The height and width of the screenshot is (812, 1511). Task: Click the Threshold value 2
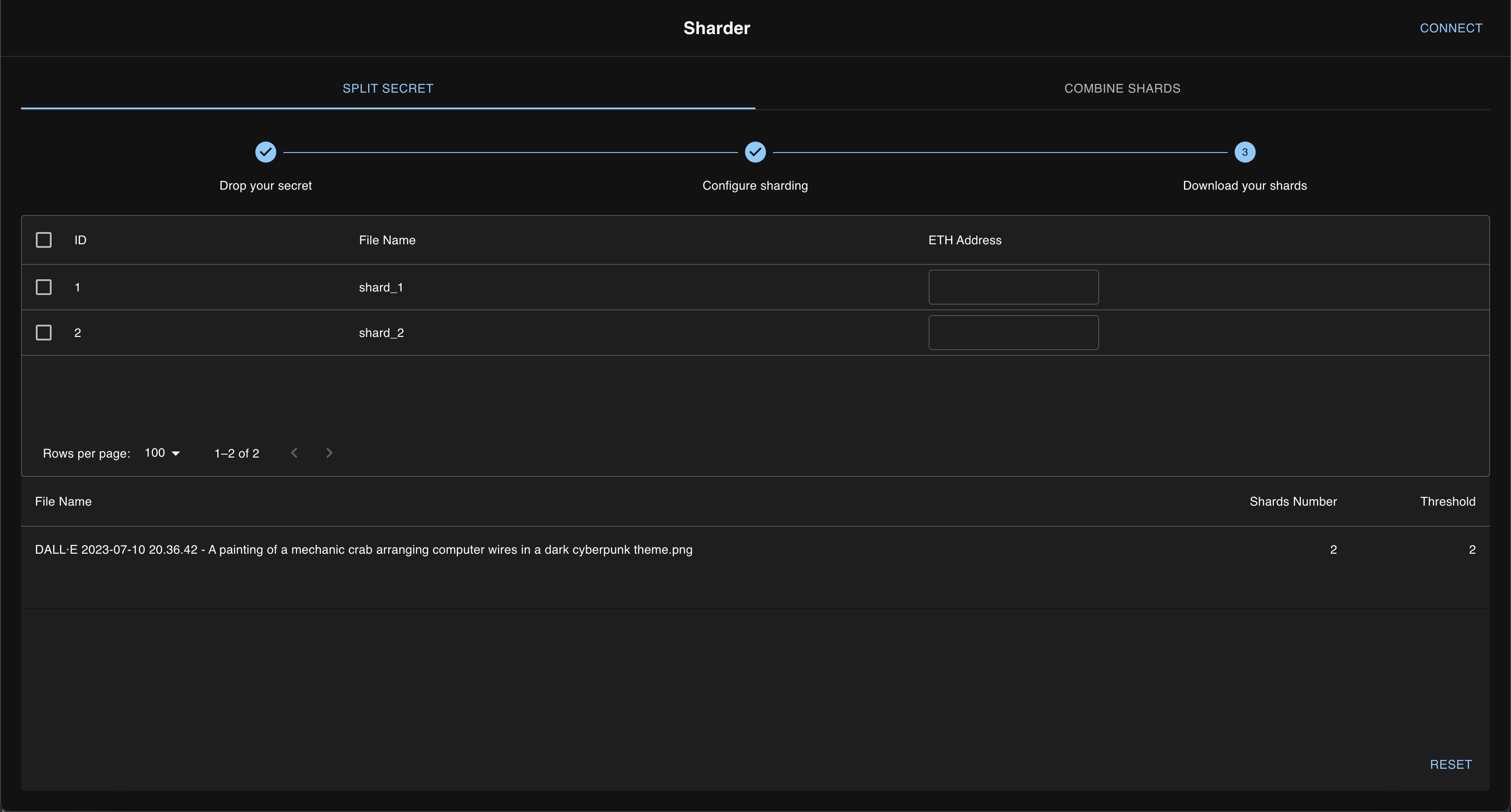click(1472, 550)
